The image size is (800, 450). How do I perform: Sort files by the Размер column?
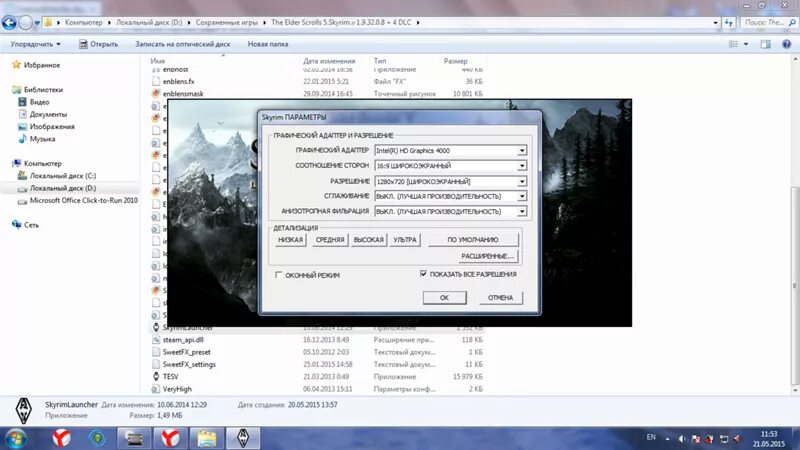click(x=456, y=61)
